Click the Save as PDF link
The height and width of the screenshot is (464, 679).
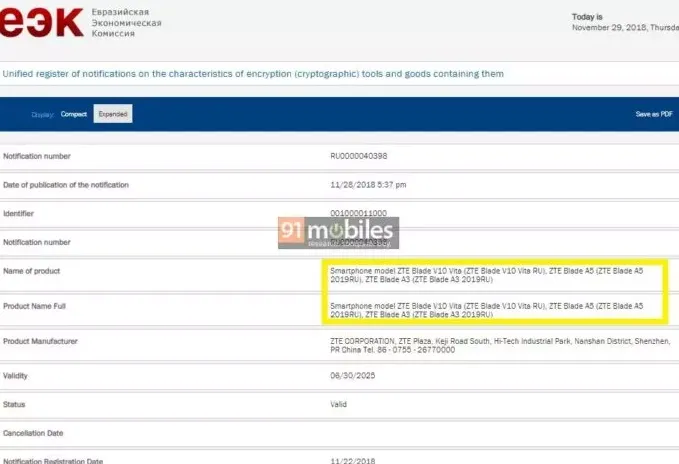(x=654, y=114)
